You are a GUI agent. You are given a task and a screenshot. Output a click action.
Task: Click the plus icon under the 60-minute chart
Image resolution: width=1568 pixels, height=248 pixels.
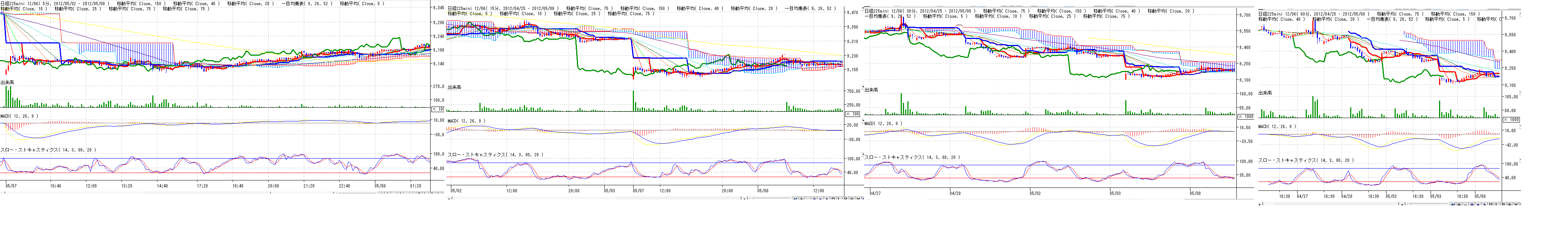[x=1460, y=205]
